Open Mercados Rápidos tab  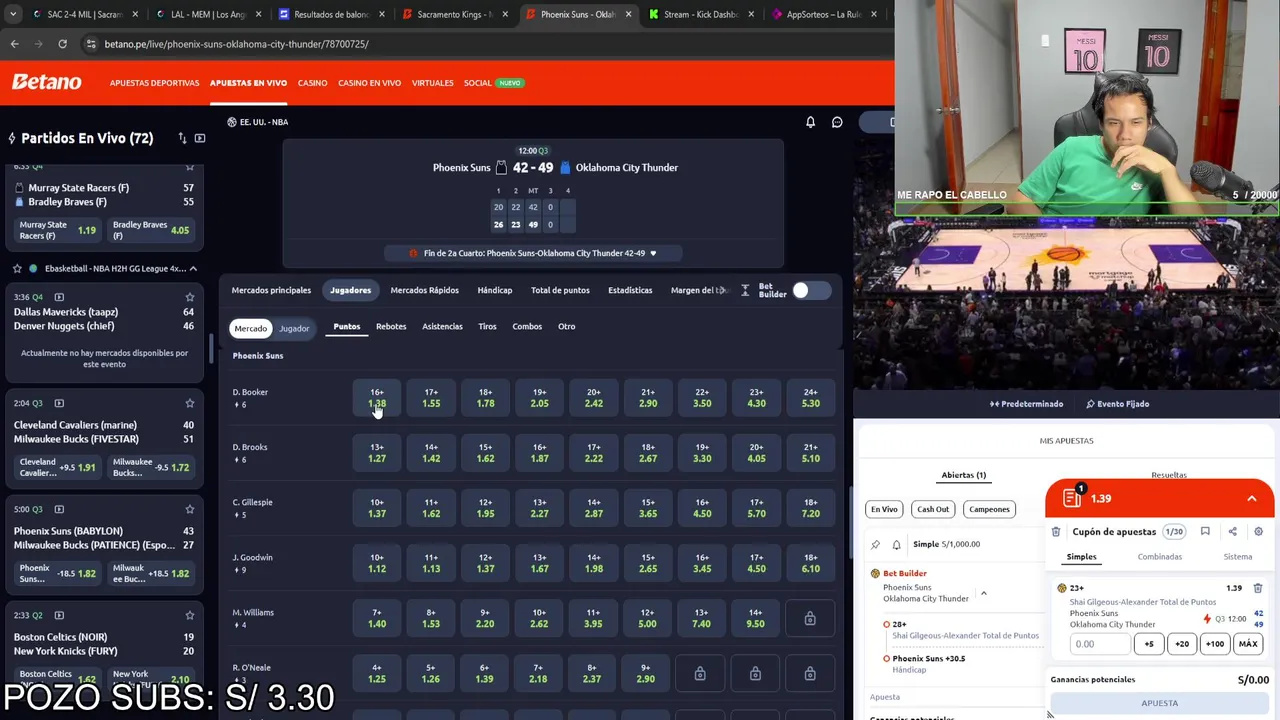[x=424, y=290]
